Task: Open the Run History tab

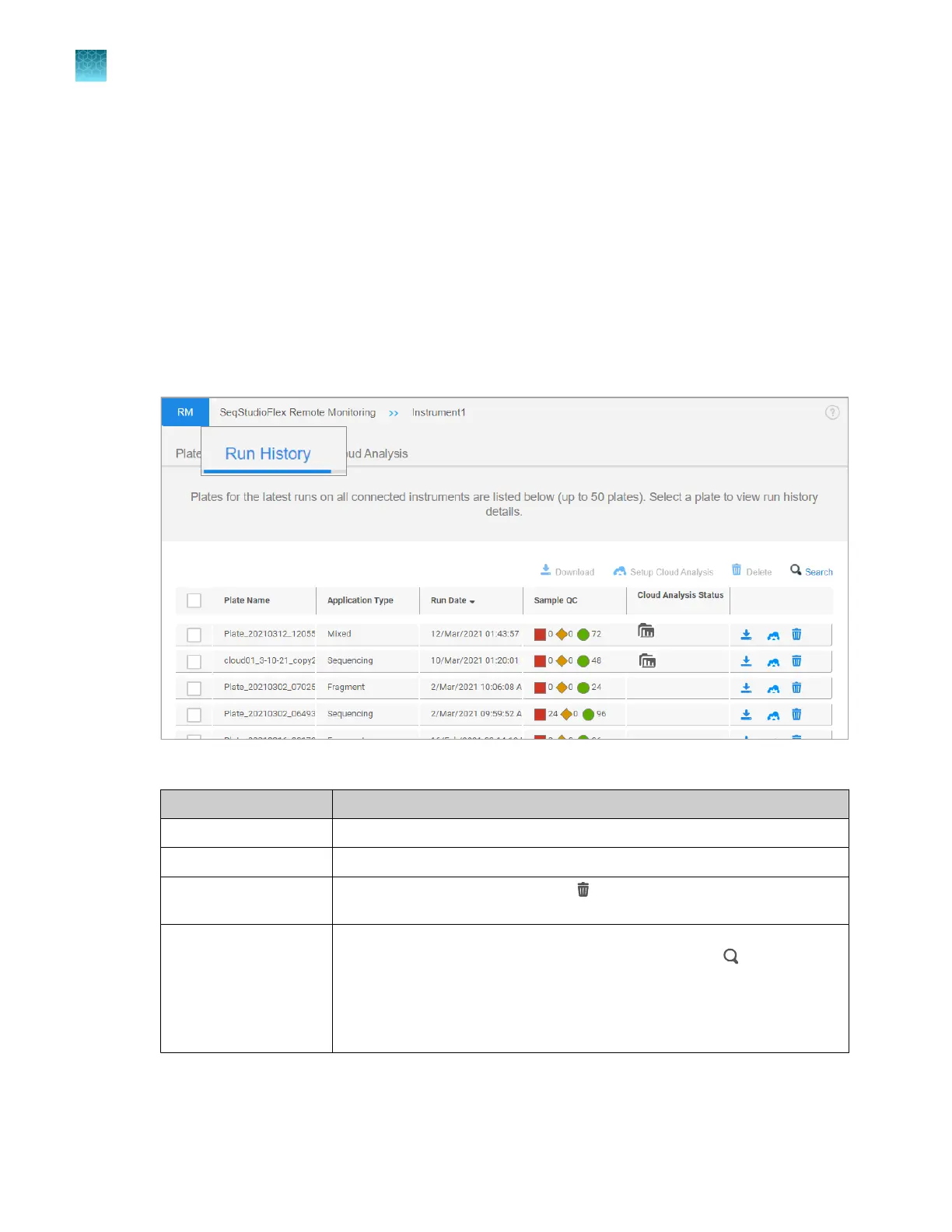Action: (268, 454)
